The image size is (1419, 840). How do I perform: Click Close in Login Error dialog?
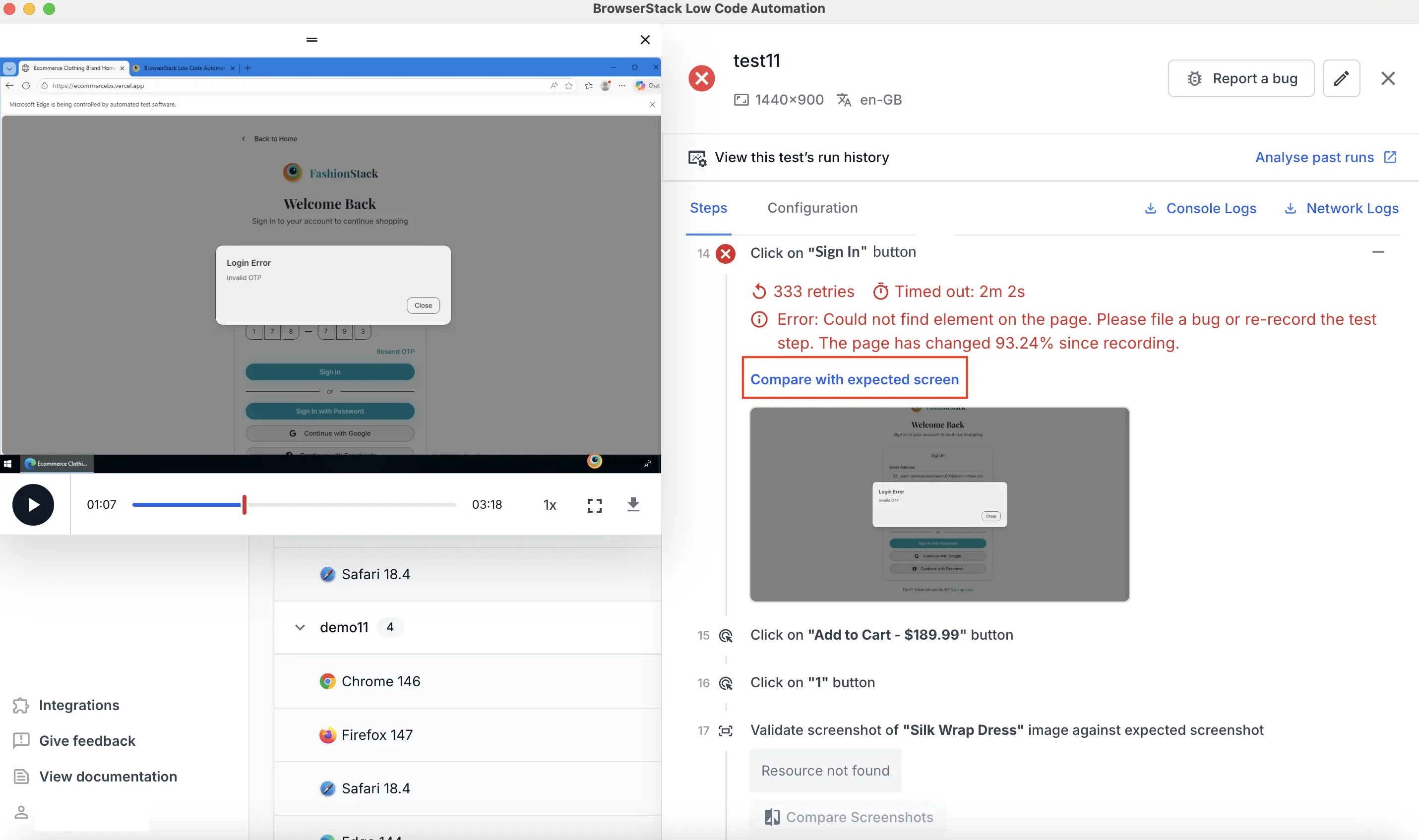coord(423,305)
